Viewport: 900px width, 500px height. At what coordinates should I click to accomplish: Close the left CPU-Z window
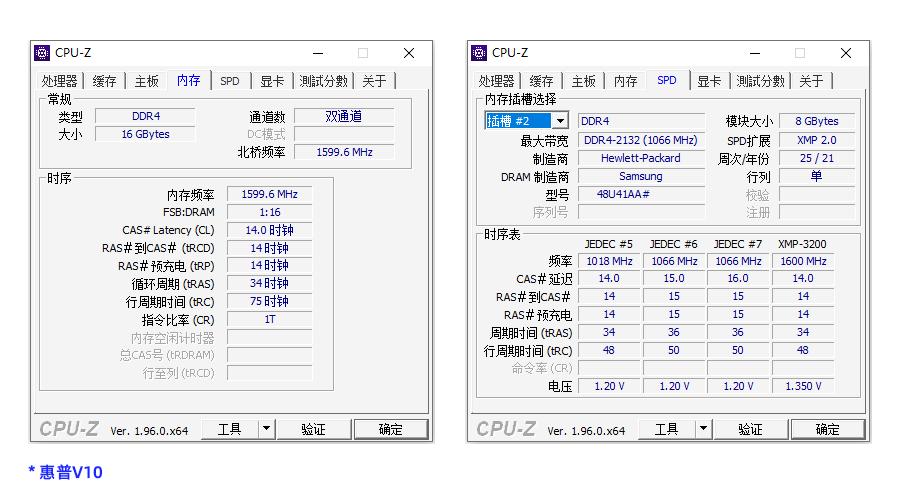tap(409, 53)
